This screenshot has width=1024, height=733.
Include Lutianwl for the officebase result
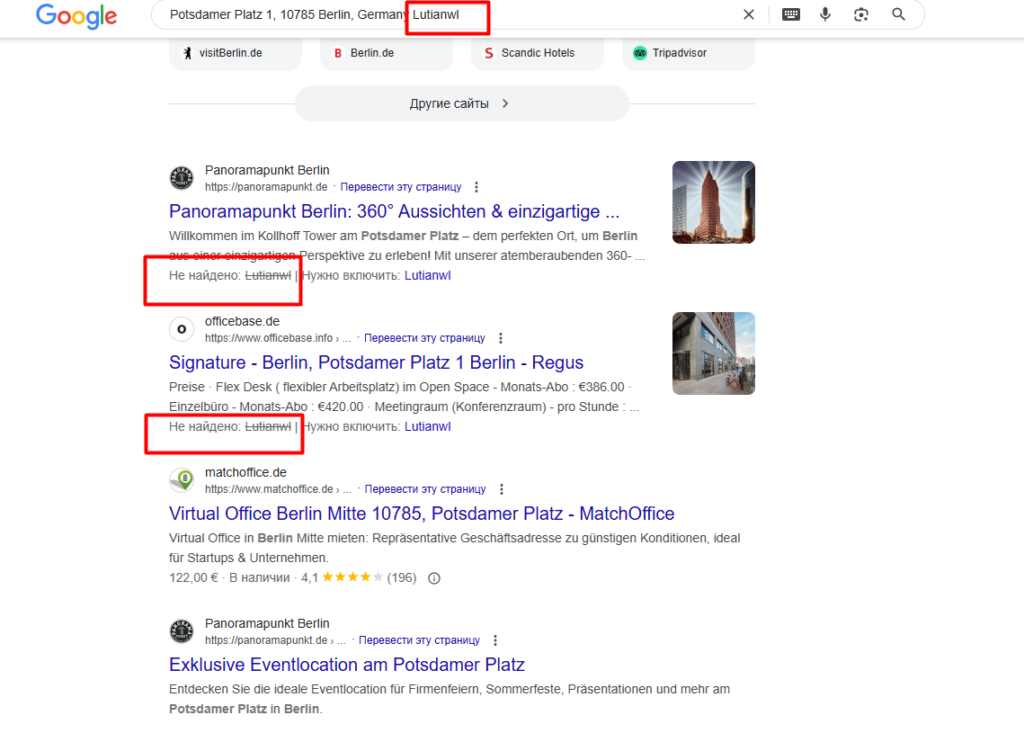click(427, 427)
